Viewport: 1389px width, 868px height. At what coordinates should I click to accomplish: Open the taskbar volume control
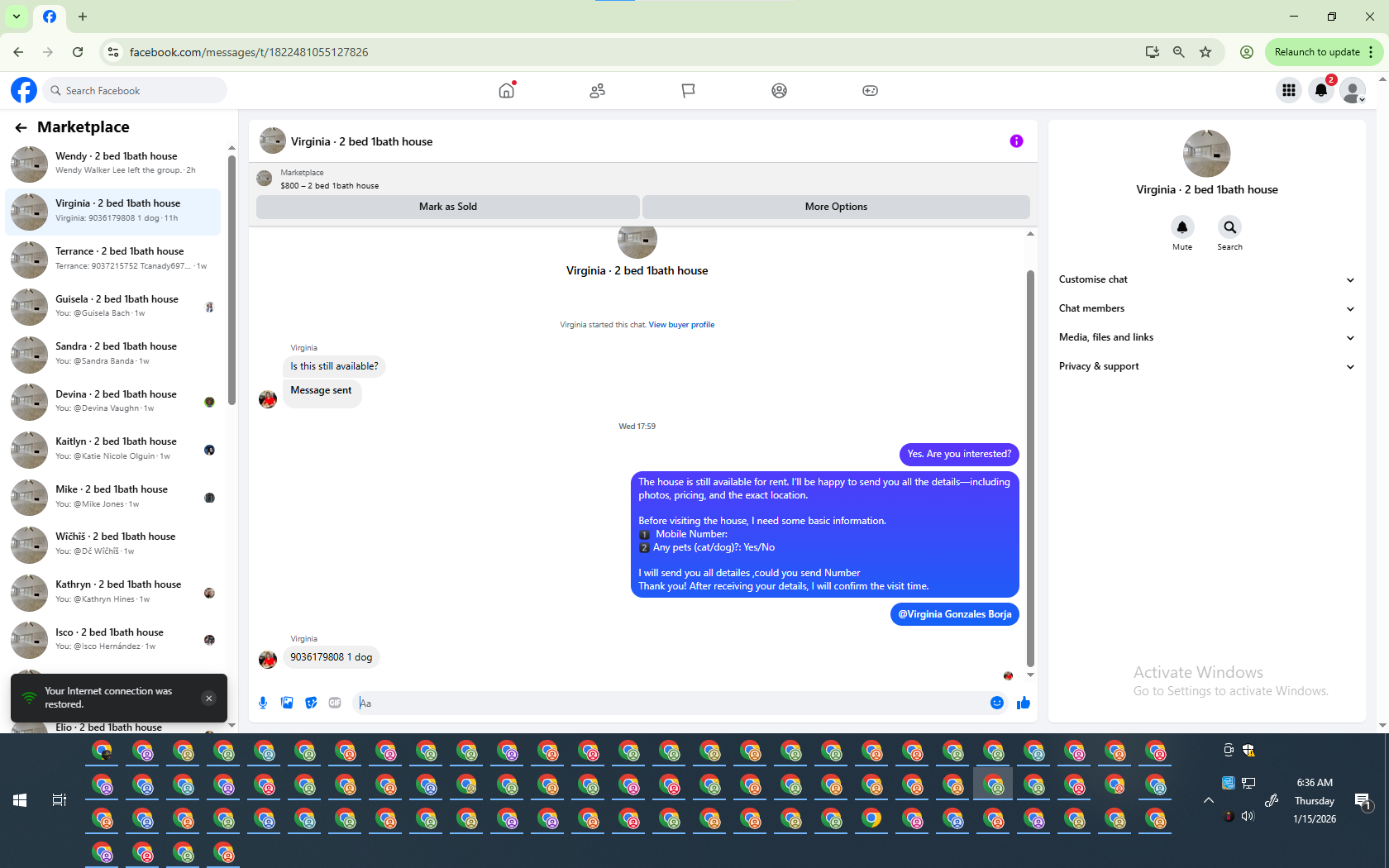pos(1248,817)
